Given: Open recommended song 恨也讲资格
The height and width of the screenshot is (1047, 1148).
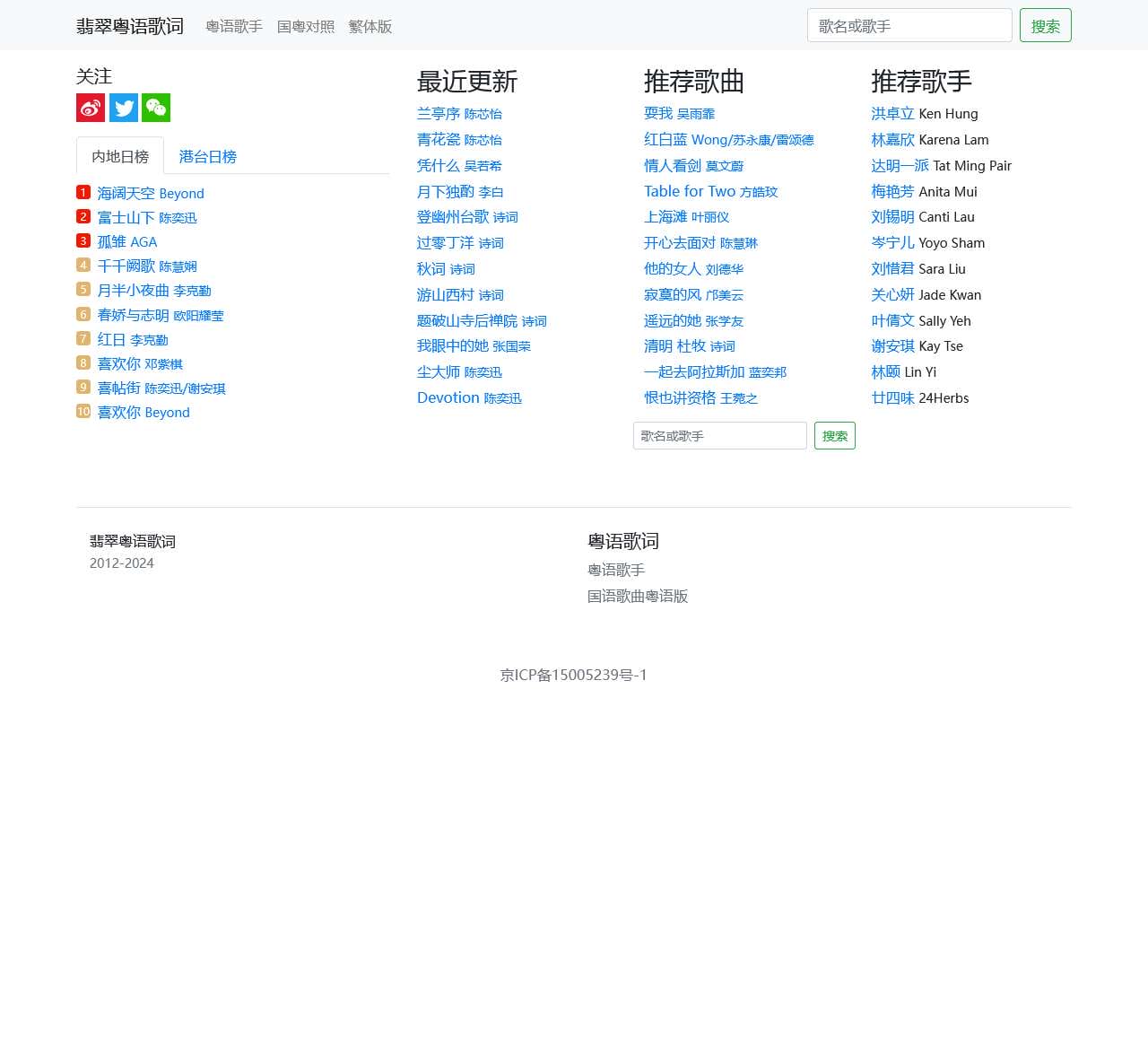Looking at the screenshot, I should (701, 397).
